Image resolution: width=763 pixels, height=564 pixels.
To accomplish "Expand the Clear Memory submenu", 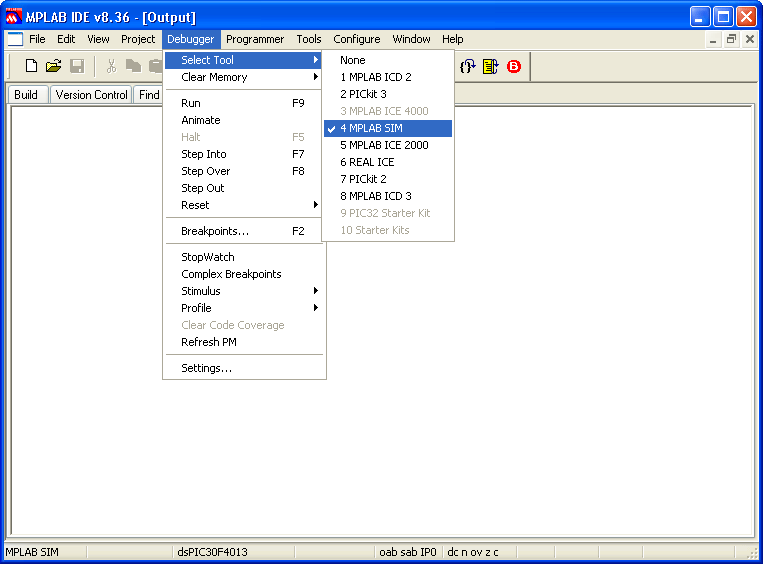I will coord(243,77).
